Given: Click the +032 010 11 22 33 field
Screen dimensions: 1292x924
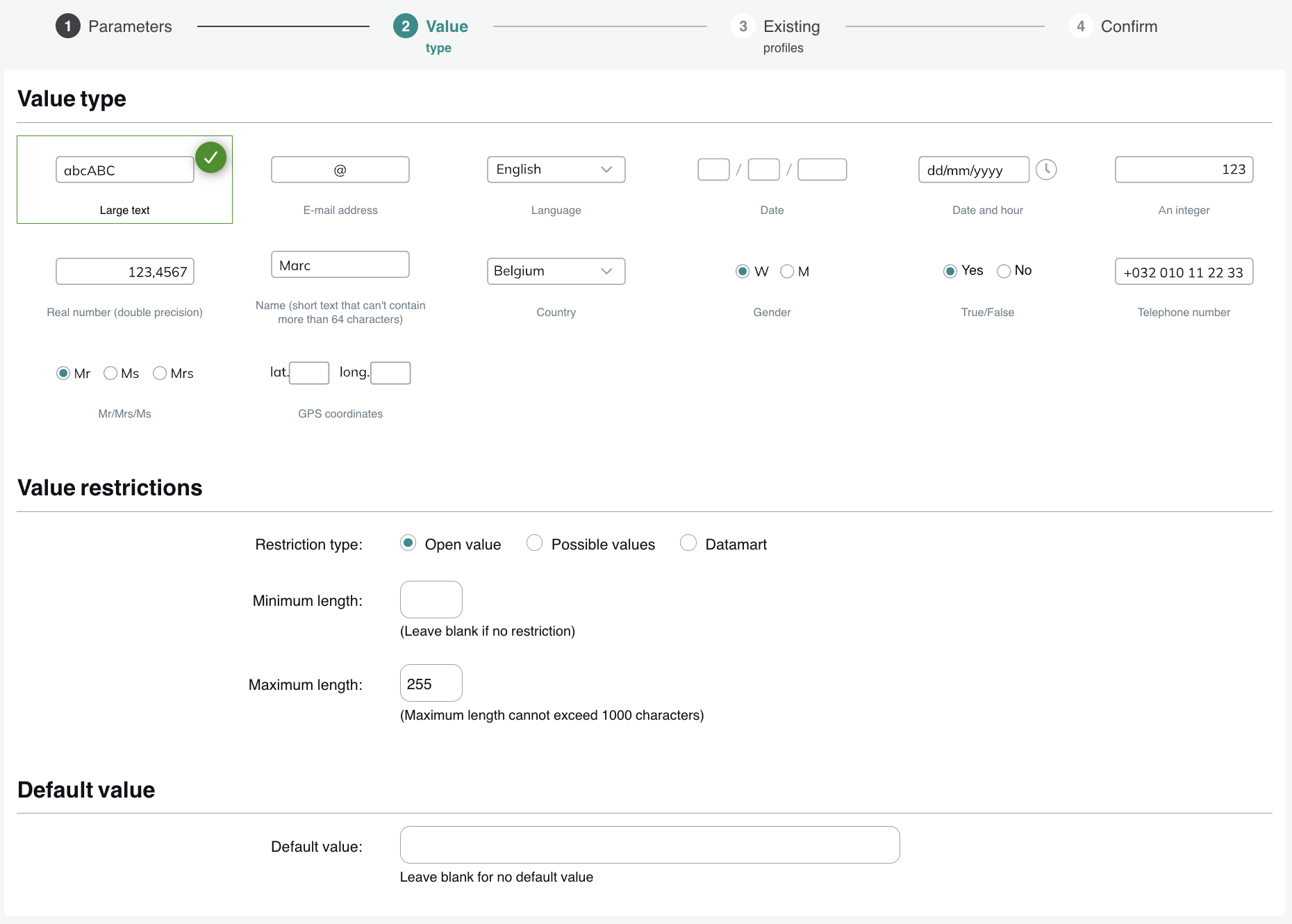Looking at the screenshot, I should point(1184,272).
